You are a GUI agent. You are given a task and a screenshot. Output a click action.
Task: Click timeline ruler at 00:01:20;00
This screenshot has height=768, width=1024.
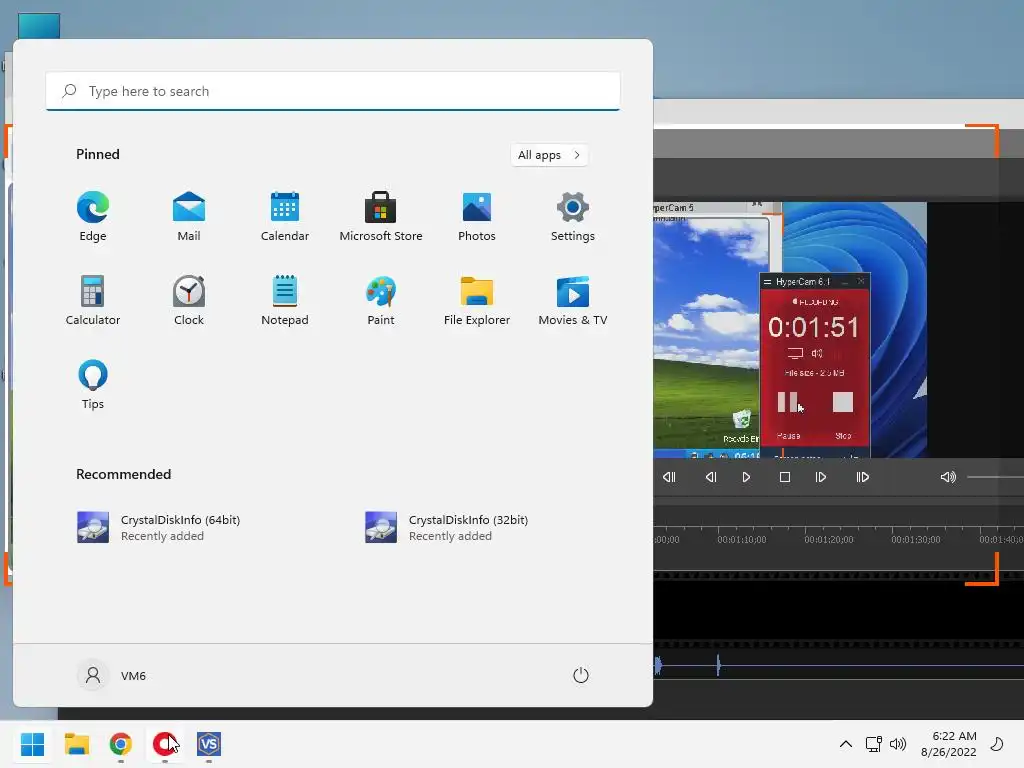coord(829,539)
